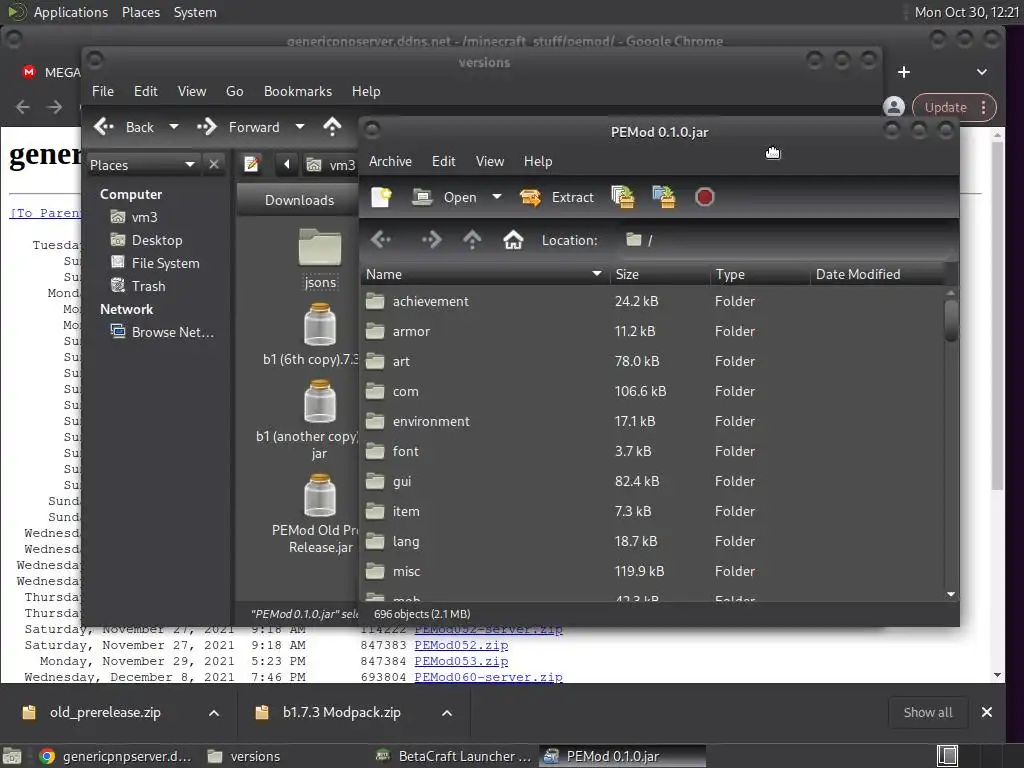
Task: Open the Archive menu
Action: [391, 161]
